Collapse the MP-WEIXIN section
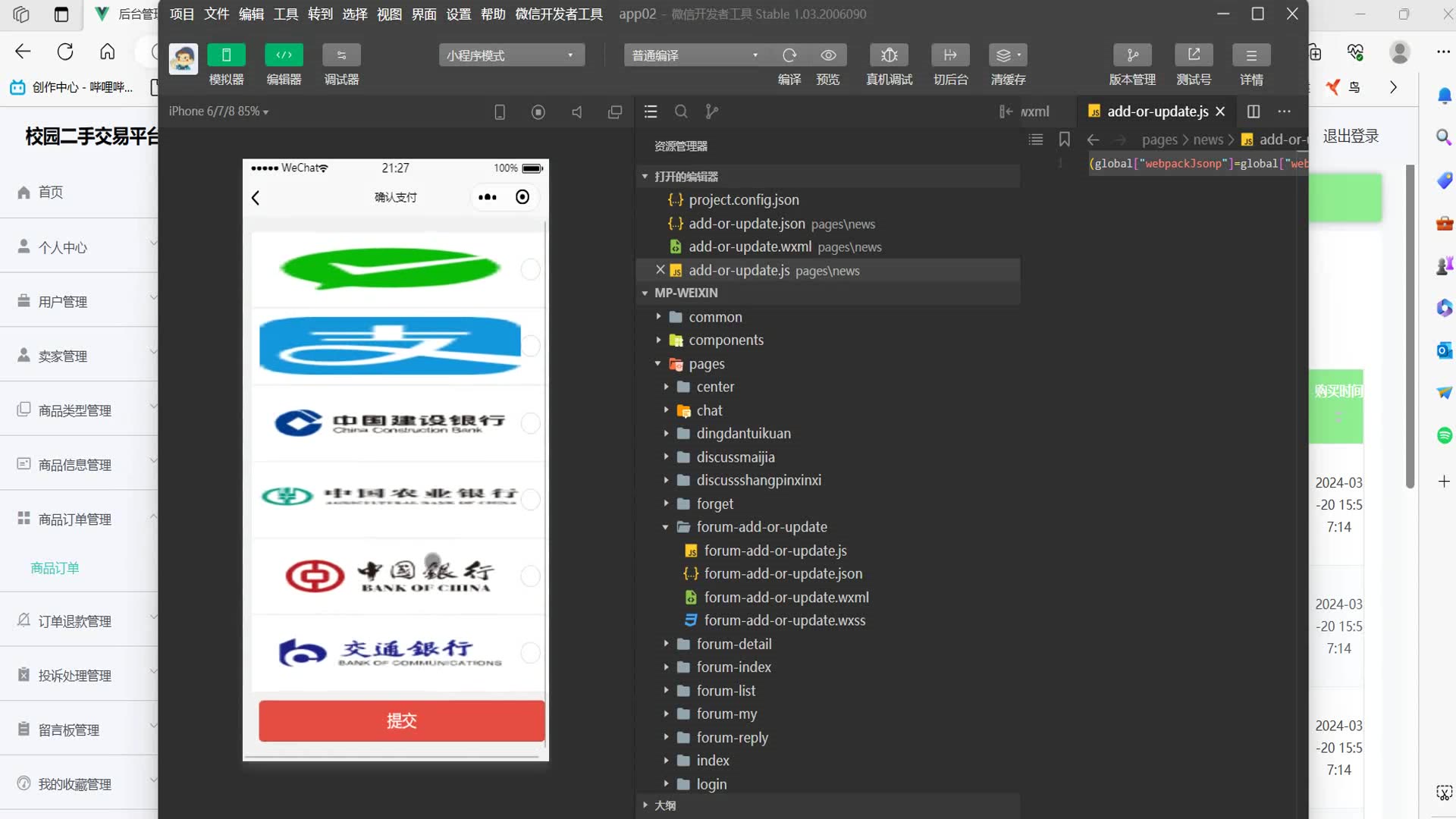 645,293
